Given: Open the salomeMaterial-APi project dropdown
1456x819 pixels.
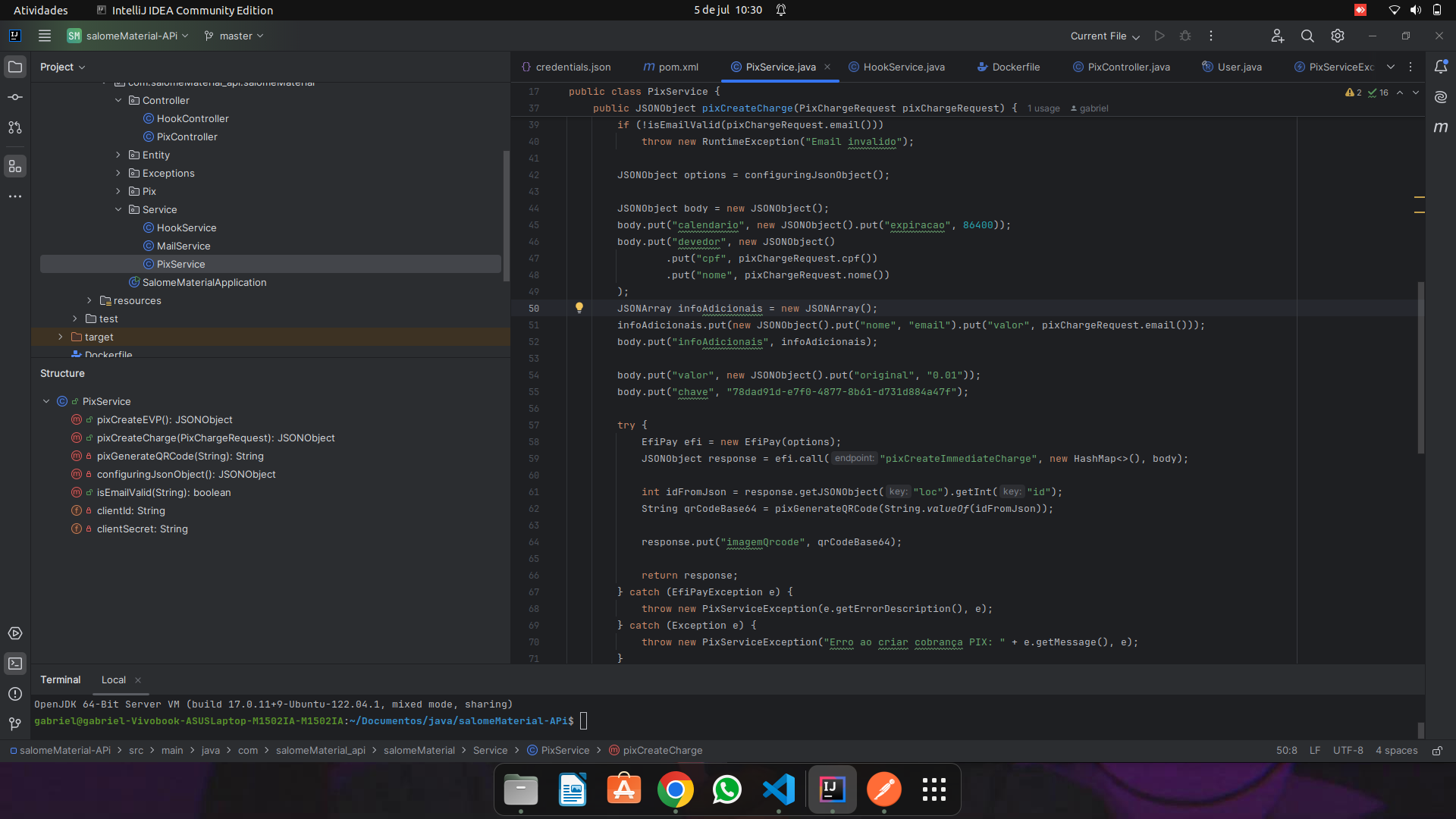Looking at the screenshot, I should 127,36.
